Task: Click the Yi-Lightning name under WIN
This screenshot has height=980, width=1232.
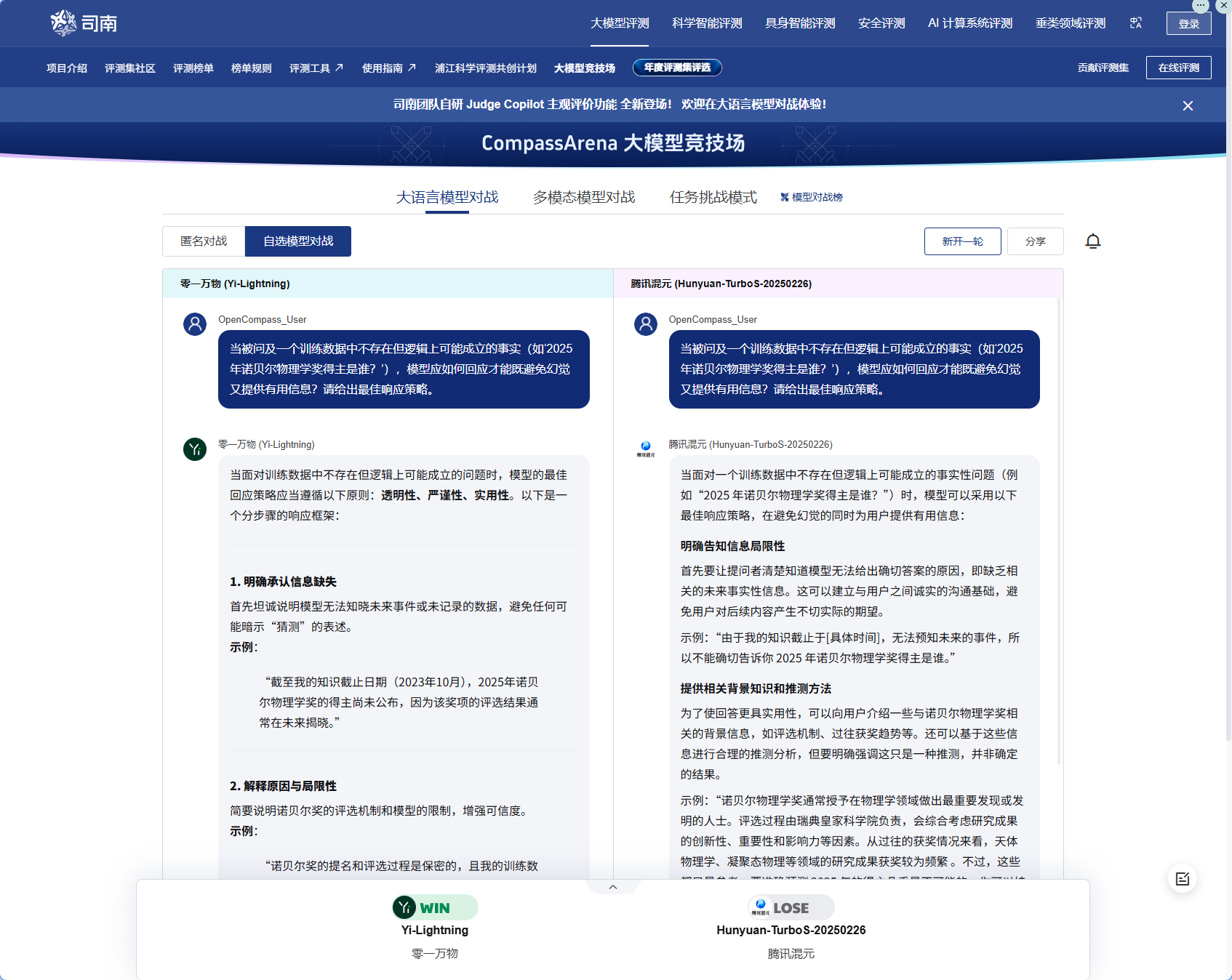Action: (435, 930)
